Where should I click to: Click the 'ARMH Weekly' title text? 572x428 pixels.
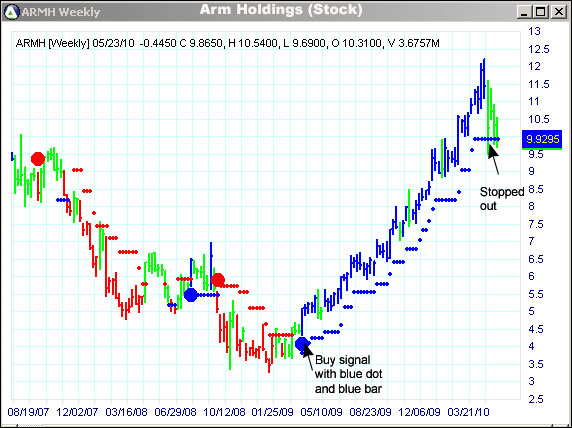pyautogui.click(x=61, y=12)
